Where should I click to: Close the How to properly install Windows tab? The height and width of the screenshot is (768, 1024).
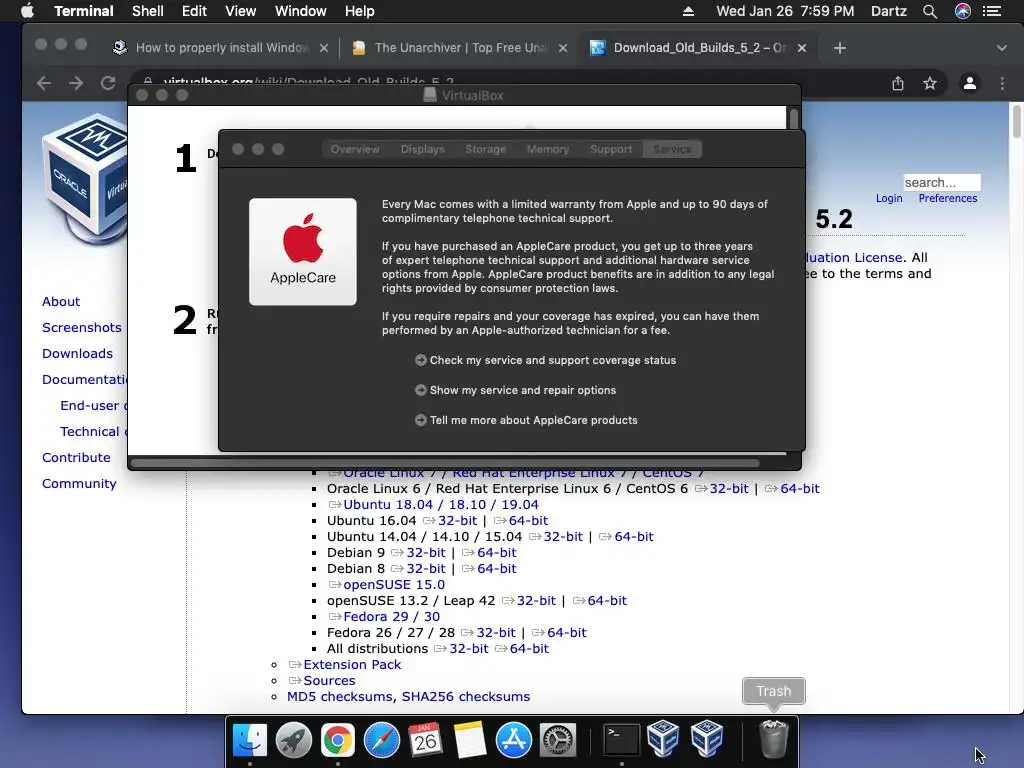click(323, 48)
